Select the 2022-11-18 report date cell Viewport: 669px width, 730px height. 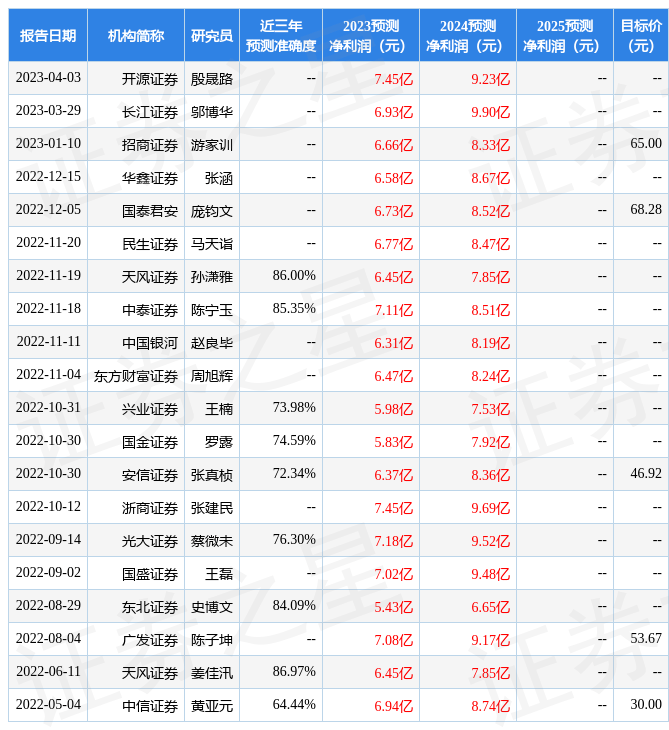(x=48, y=309)
